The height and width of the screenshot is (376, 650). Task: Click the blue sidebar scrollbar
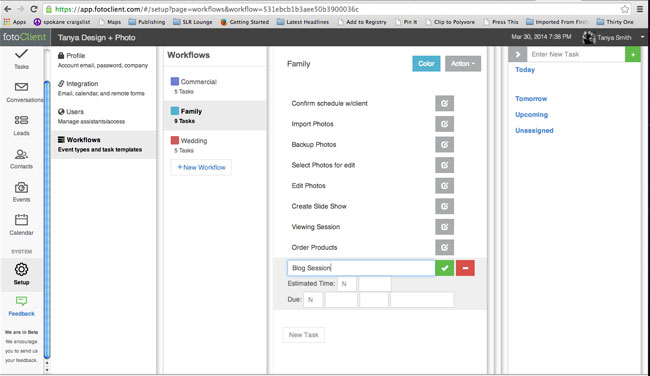[47, 220]
